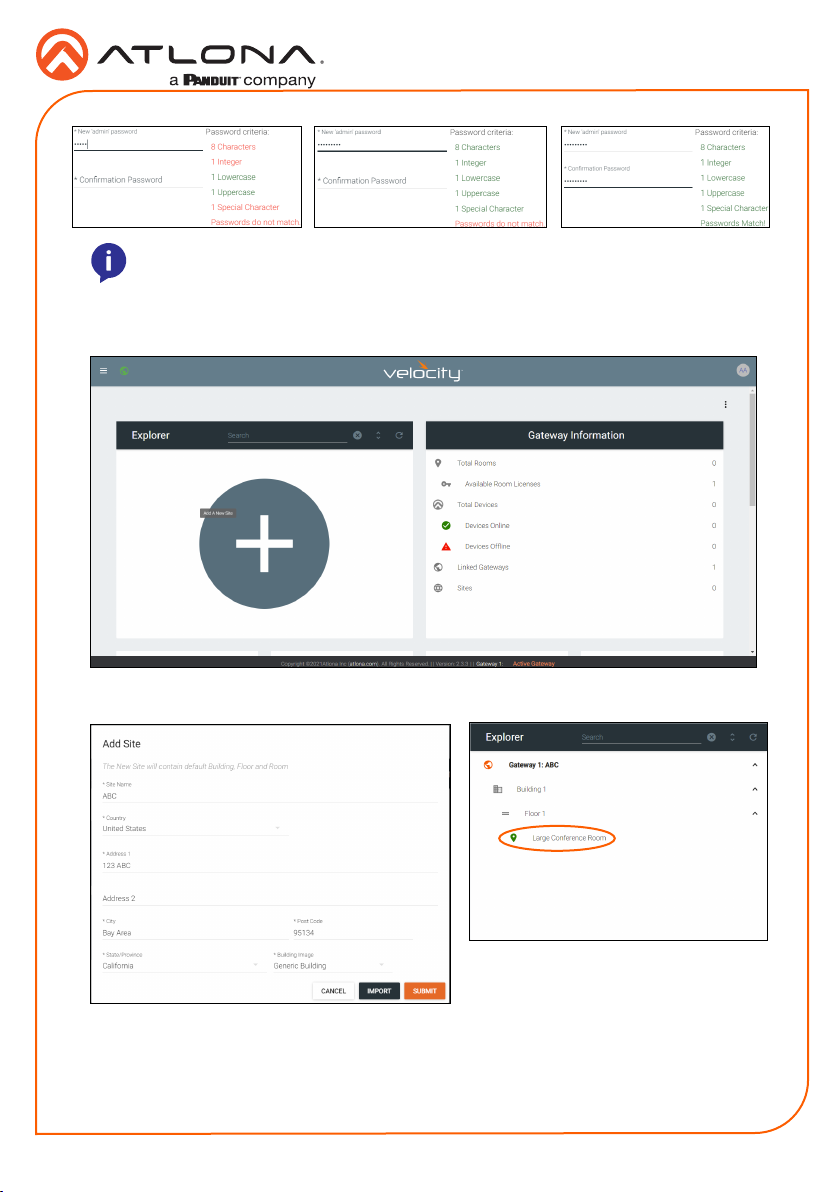Click the floor icon beside Floor 1
Viewport: 840px width, 1192px height.
pyautogui.click(x=505, y=813)
